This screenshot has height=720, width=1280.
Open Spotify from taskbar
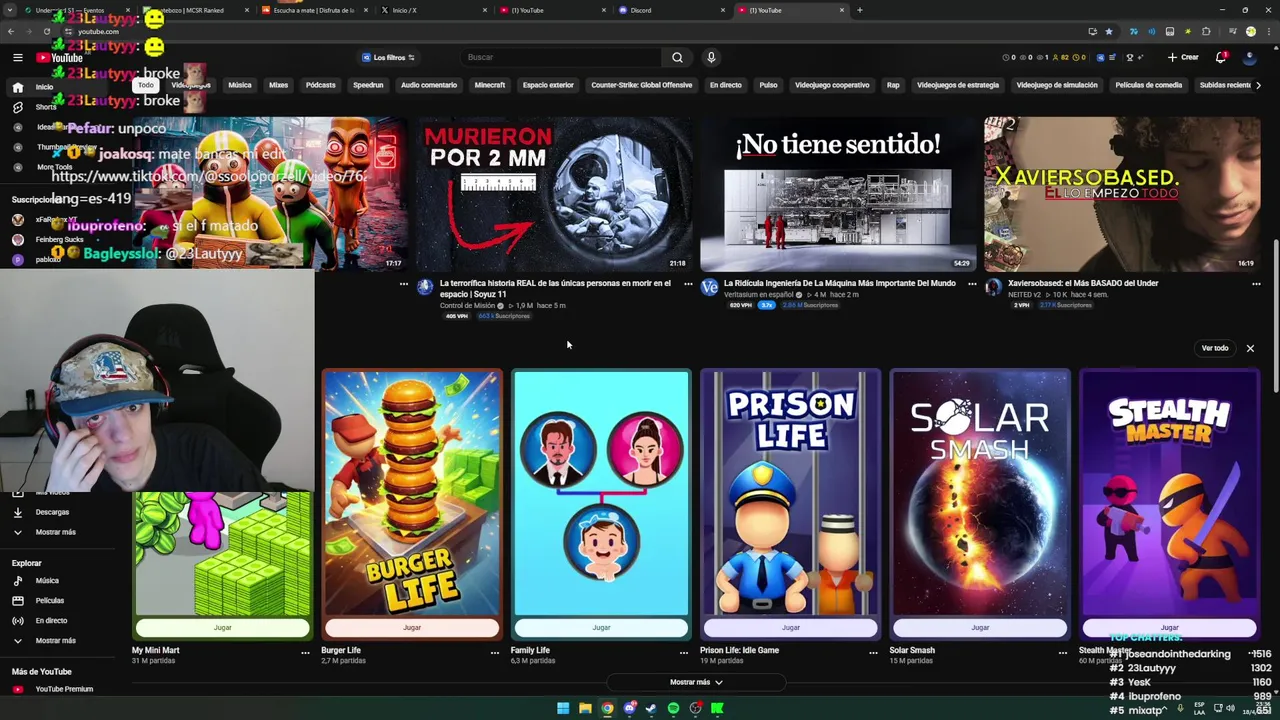(x=673, y=708)
